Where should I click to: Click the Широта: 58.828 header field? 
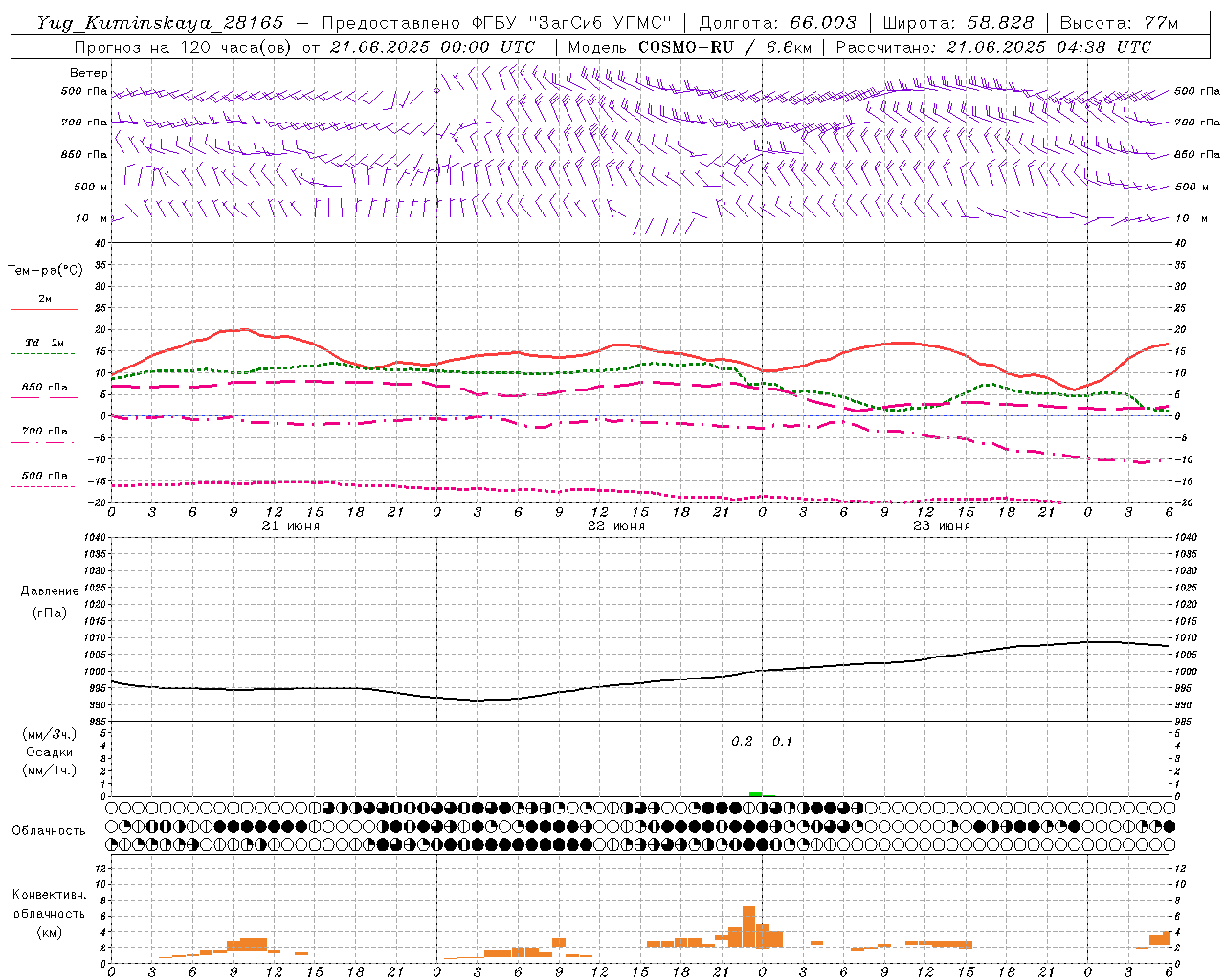(958, 23)
